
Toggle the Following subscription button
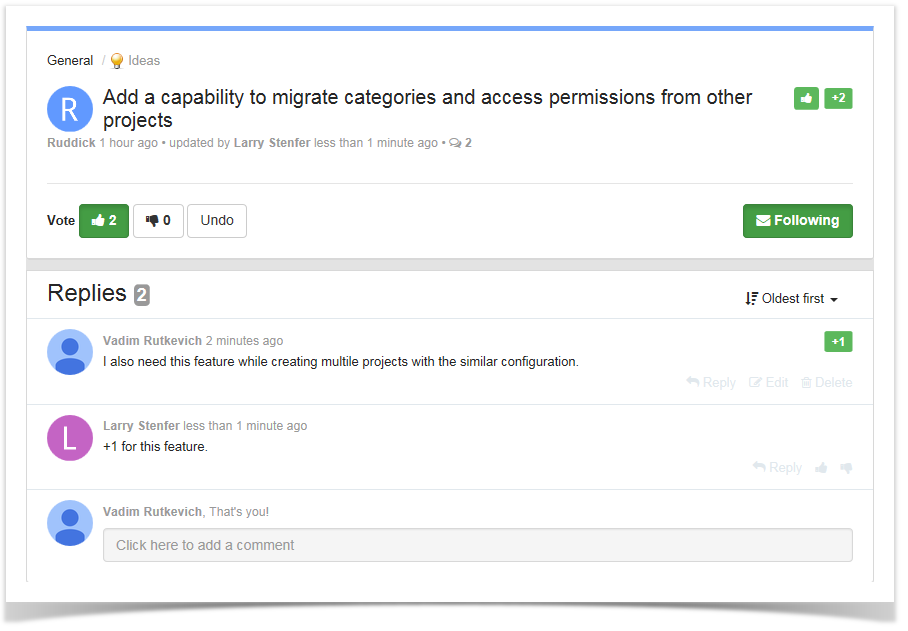point(797,221)
